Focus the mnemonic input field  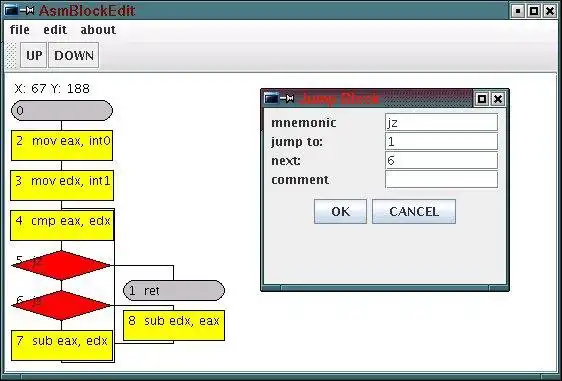point(441,123)
